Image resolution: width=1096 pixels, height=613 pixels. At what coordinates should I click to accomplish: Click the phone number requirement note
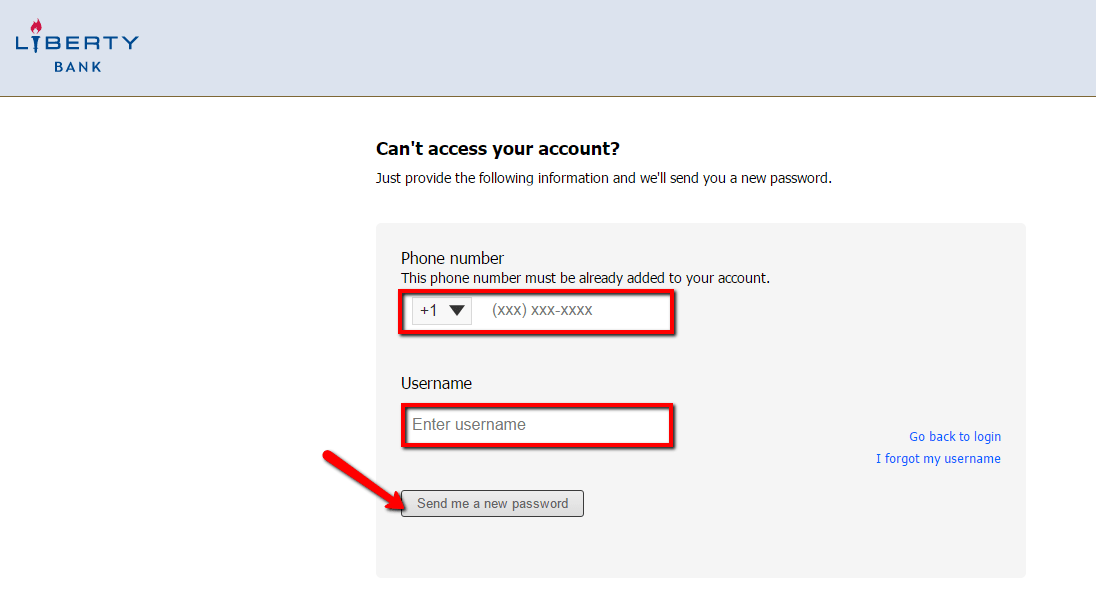click(585, 278)
